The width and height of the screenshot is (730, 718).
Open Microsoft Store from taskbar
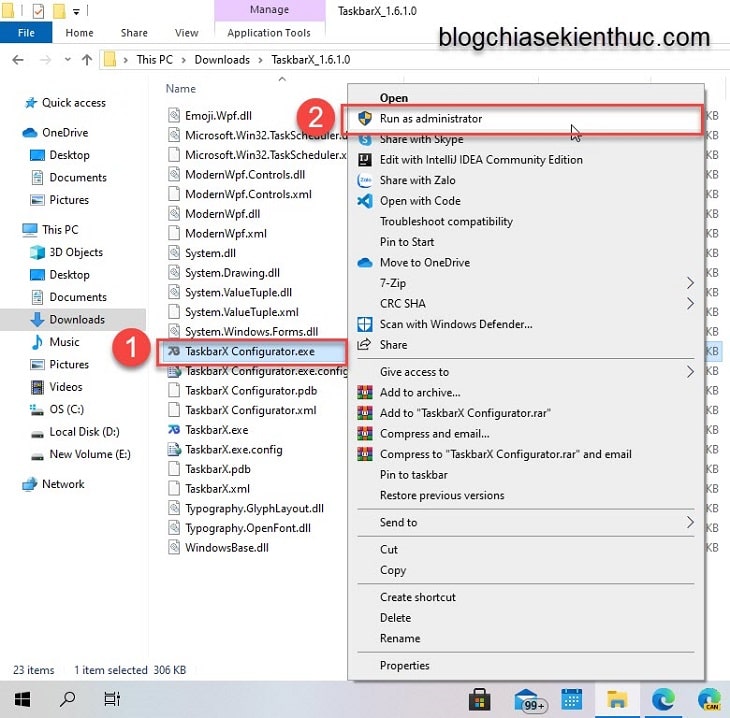coord(480,699)
